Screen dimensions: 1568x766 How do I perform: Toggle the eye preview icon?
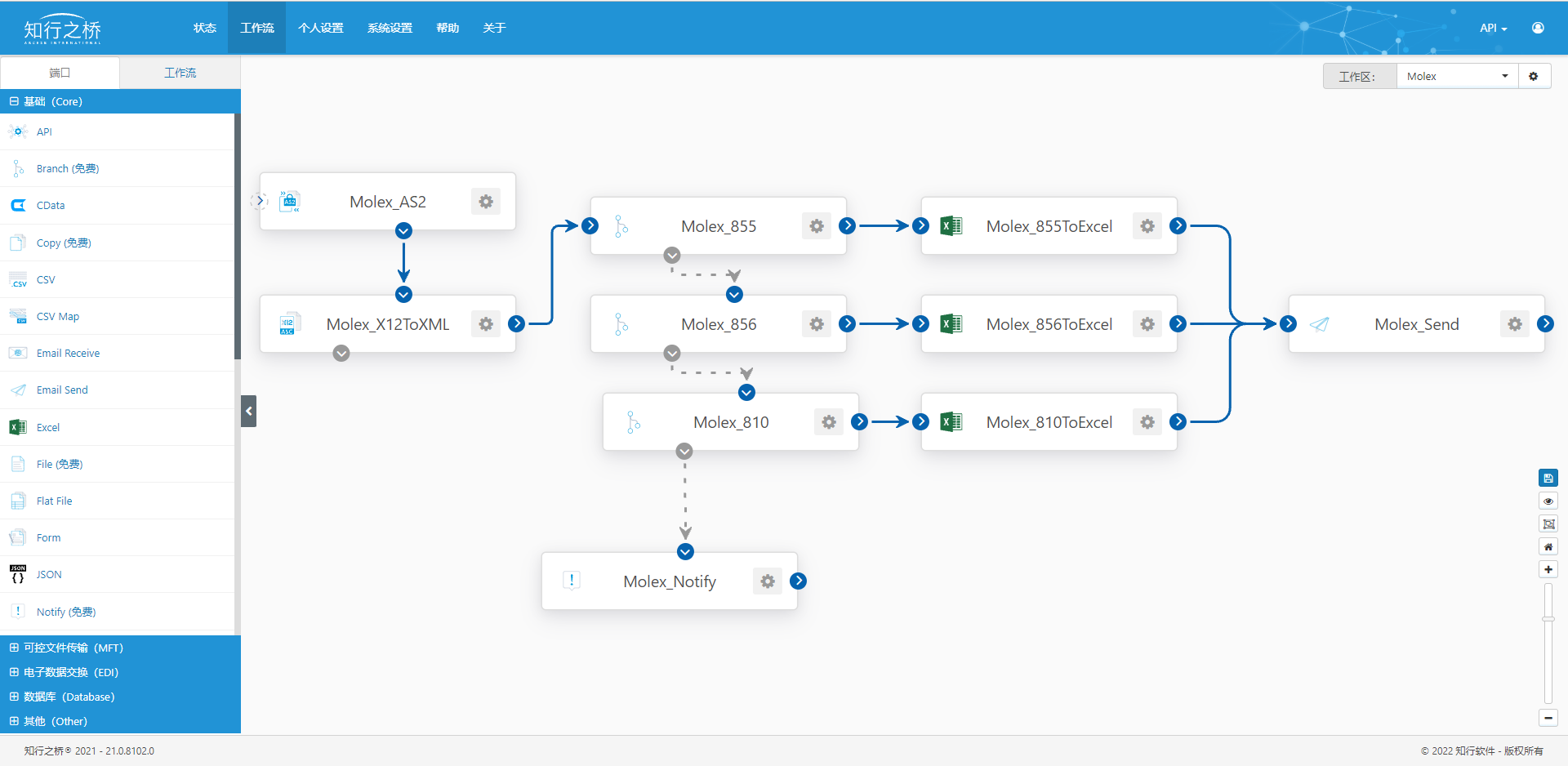coord(1548,501)
